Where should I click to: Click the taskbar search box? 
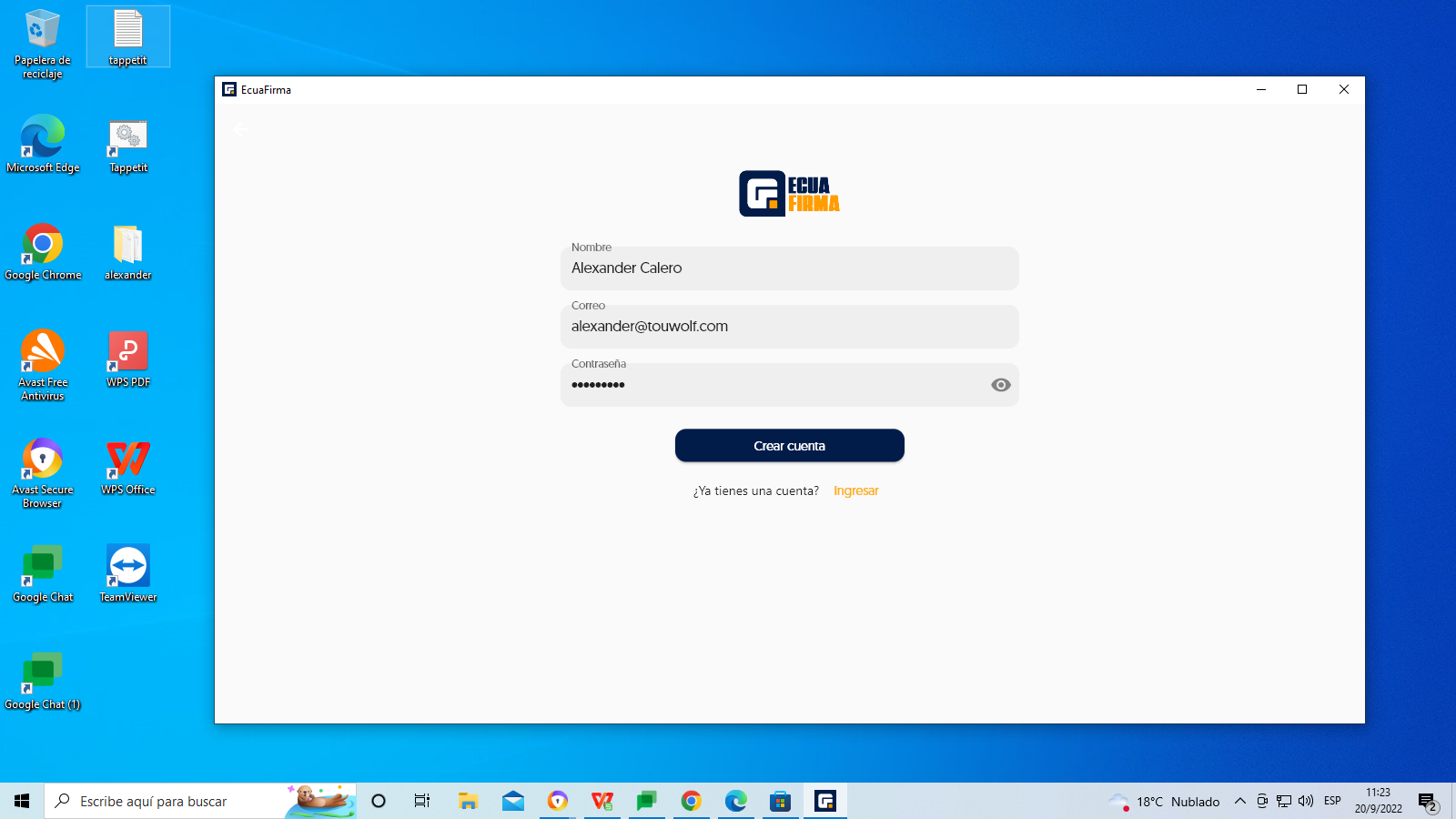[200, 801]
